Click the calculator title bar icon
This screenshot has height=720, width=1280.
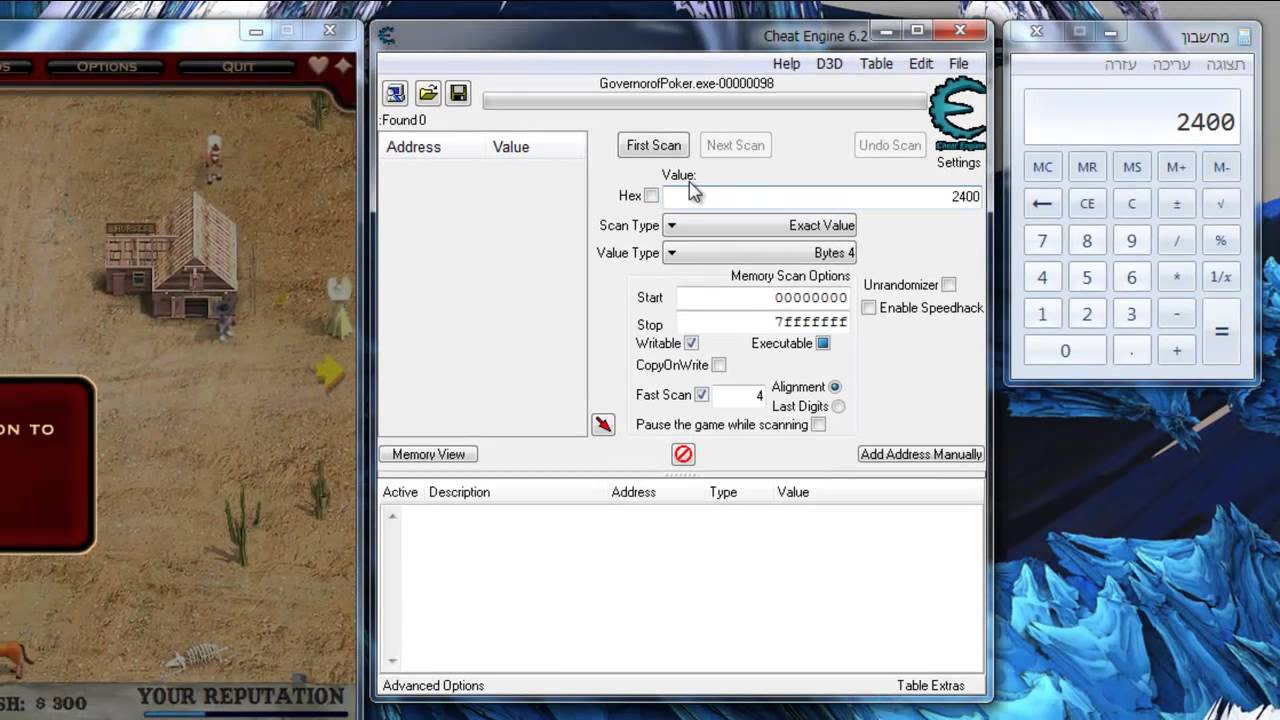(1245, 36)
